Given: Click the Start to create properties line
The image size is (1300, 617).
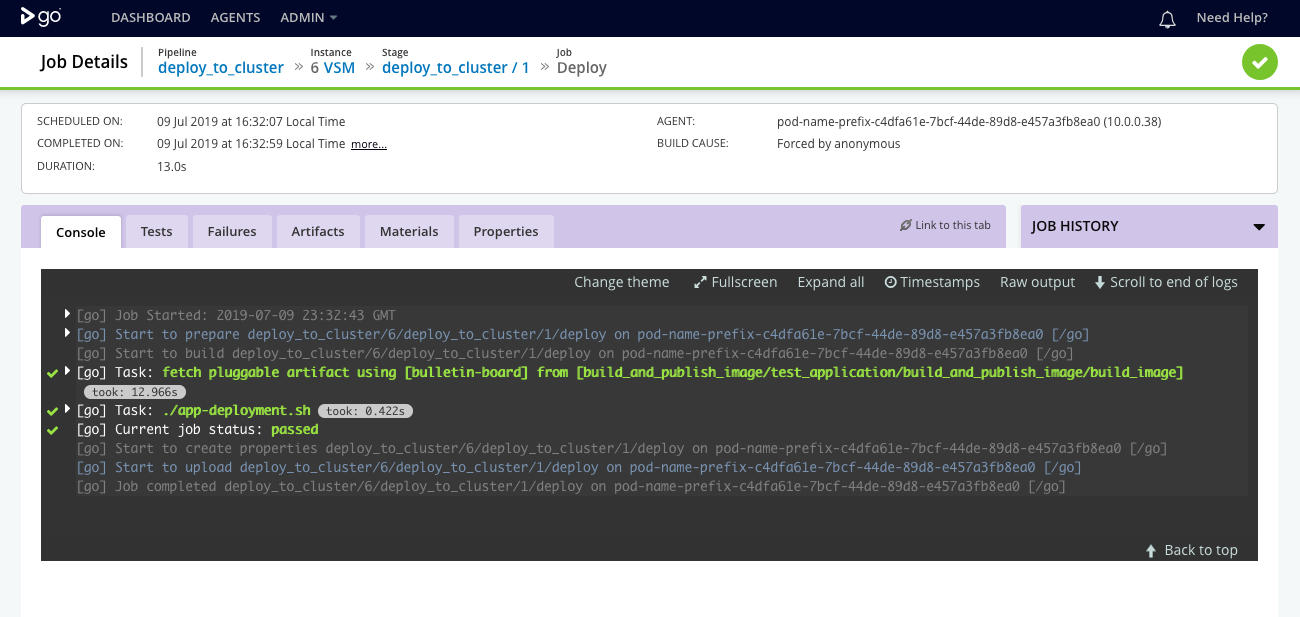Looking at the screenshot, I should tap(622, 449).
